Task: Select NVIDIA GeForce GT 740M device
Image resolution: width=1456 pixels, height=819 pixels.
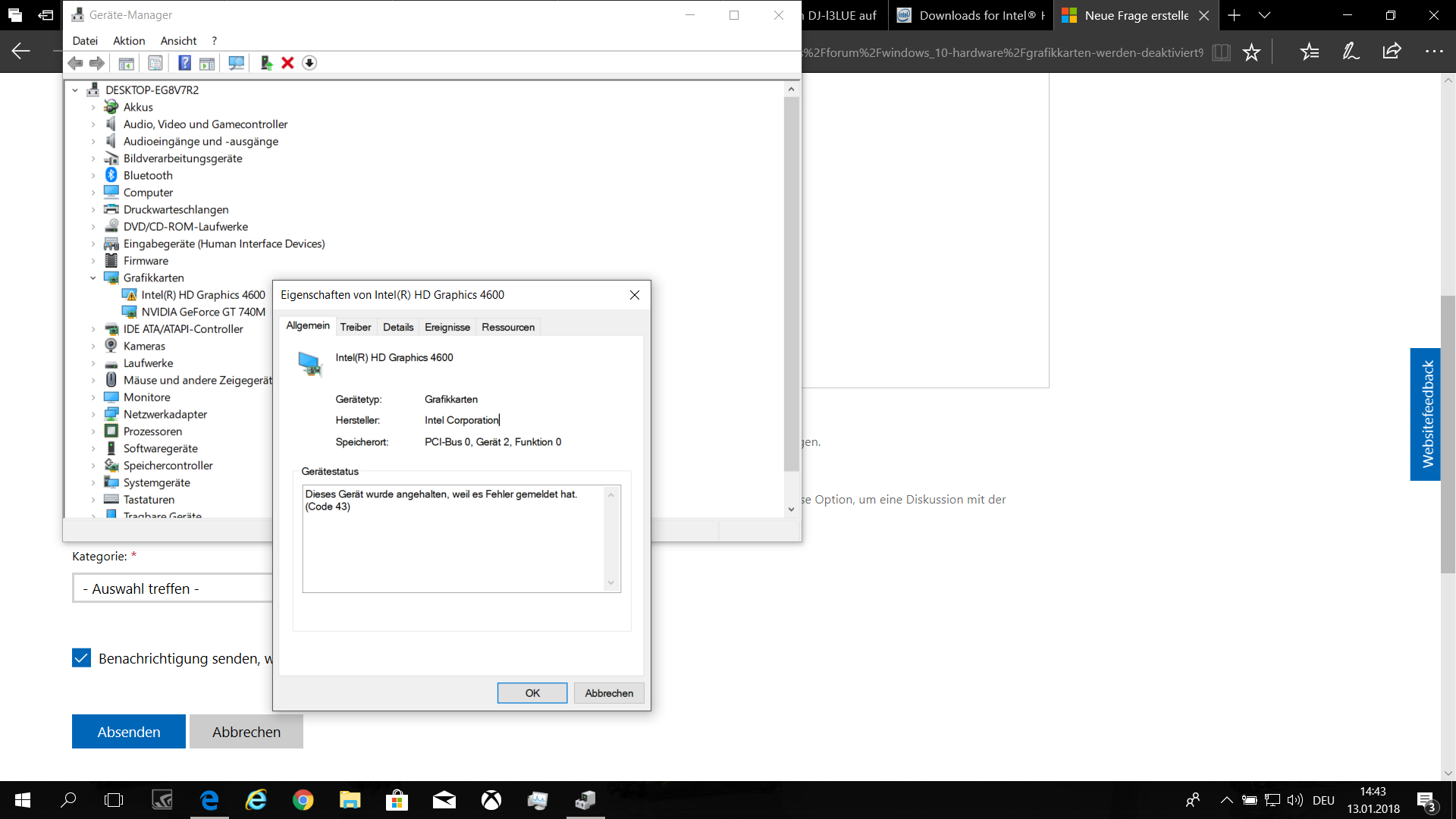Action: 202,312
